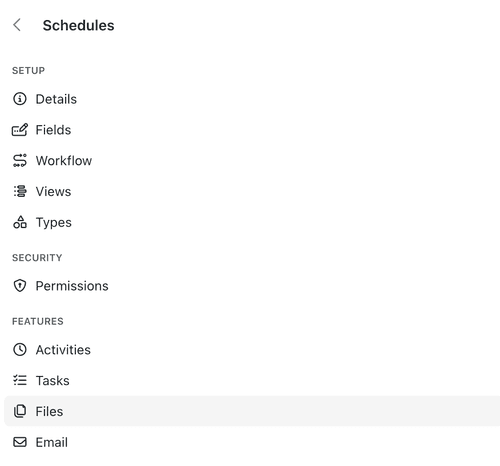
Task: Go to the Fields settings
Action: [x=53, y=130]
